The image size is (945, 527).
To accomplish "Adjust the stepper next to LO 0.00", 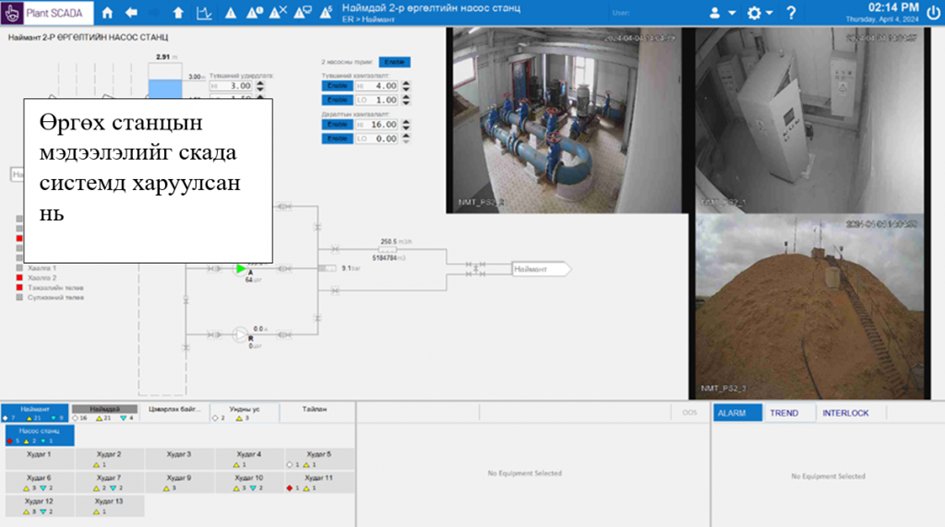I will pyautogui.click(x=406, y=138).
